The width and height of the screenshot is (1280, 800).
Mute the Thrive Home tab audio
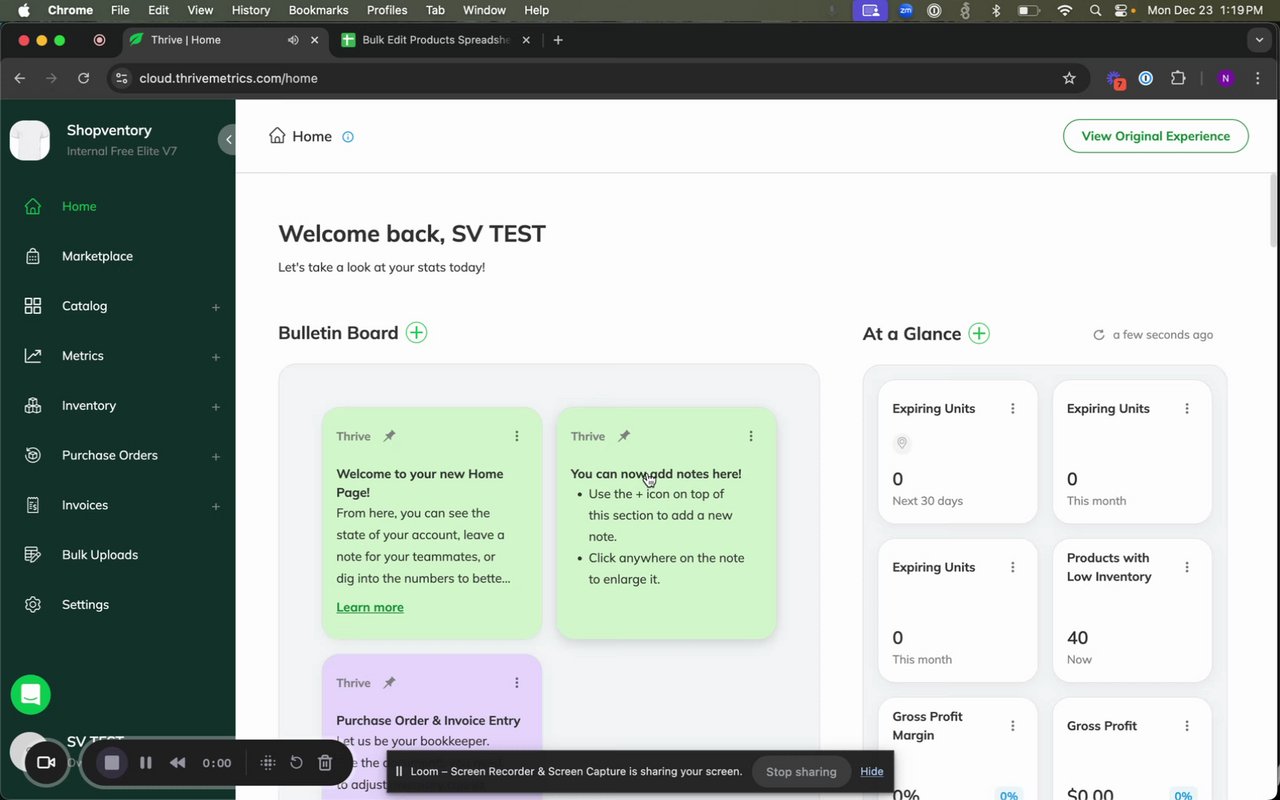tap(293, 40)
